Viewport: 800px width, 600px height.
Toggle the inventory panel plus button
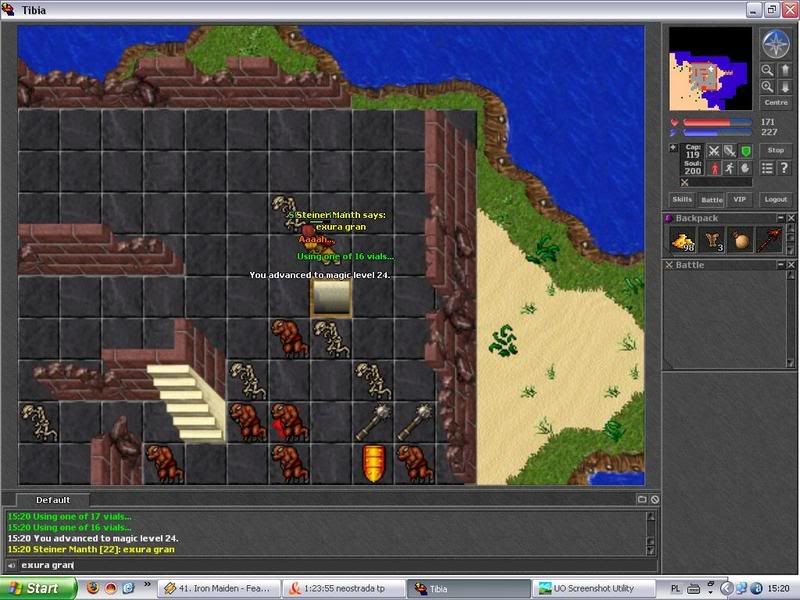pos(673,148)
